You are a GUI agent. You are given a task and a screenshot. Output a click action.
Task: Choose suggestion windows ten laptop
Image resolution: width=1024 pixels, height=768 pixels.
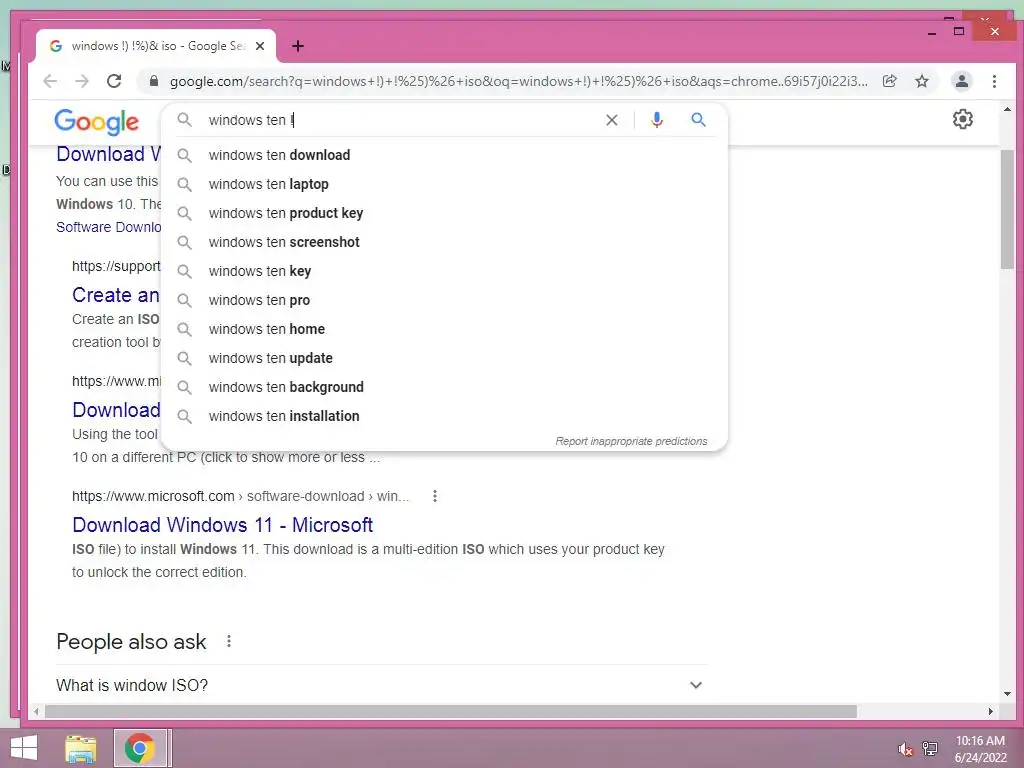(x=444, y=184)
